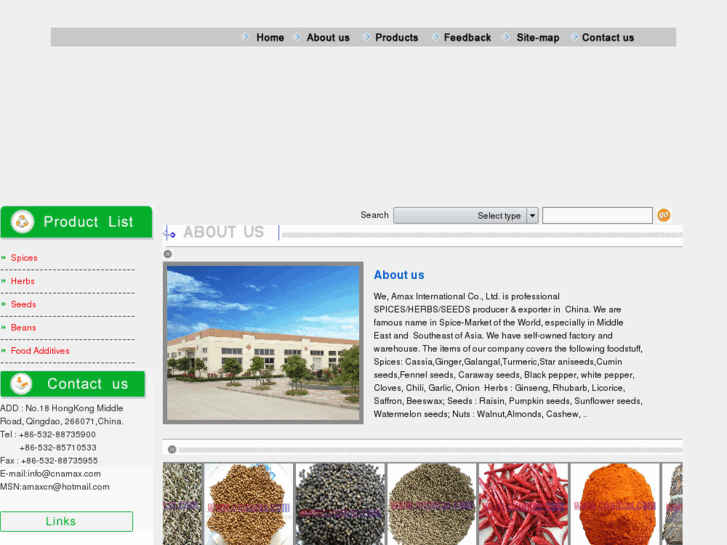The width and height of the screenshot is (727, 545).
Task: Click the Fax : +86-532-88735955 line
Action: pos(49,461)
